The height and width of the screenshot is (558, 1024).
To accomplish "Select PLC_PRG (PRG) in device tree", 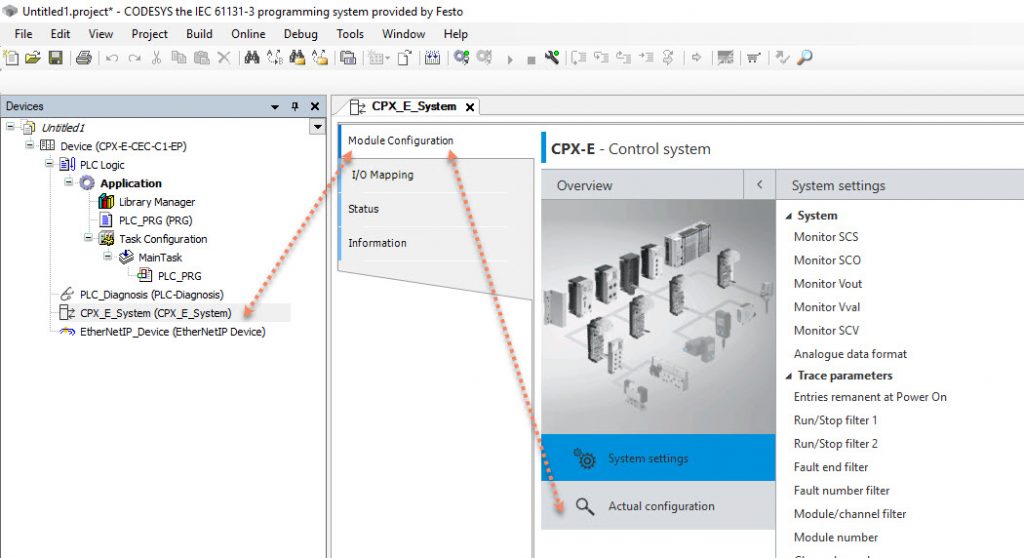I will point(155,220).
